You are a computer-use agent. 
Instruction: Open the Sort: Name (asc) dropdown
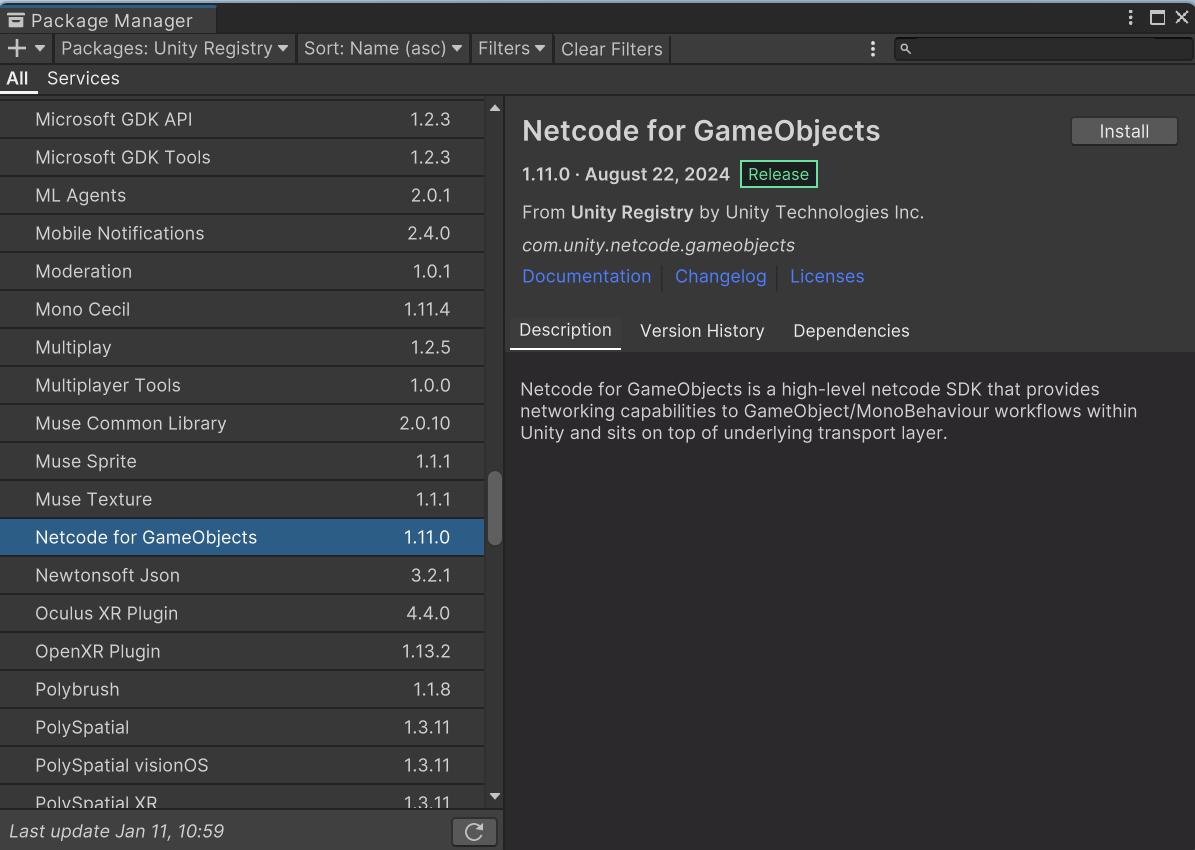383,48
